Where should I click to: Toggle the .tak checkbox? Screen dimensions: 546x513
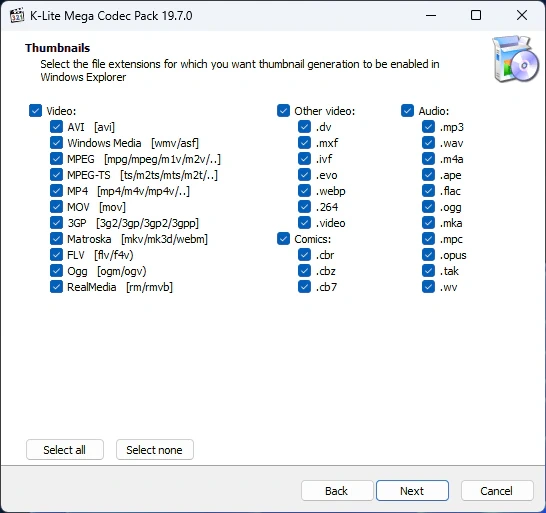click(428, 271)
